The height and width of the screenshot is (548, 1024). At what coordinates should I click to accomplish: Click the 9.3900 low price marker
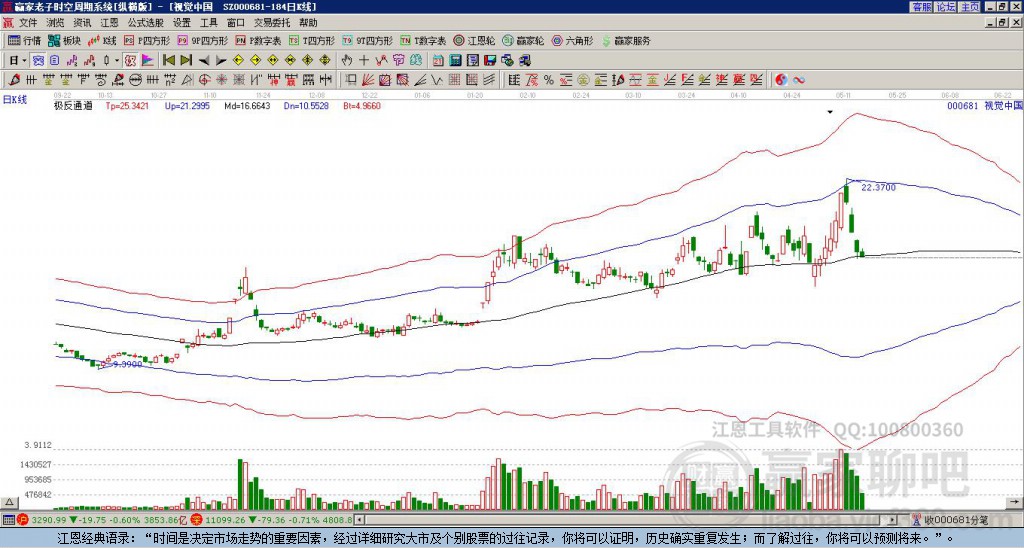(x=127, y=364)
